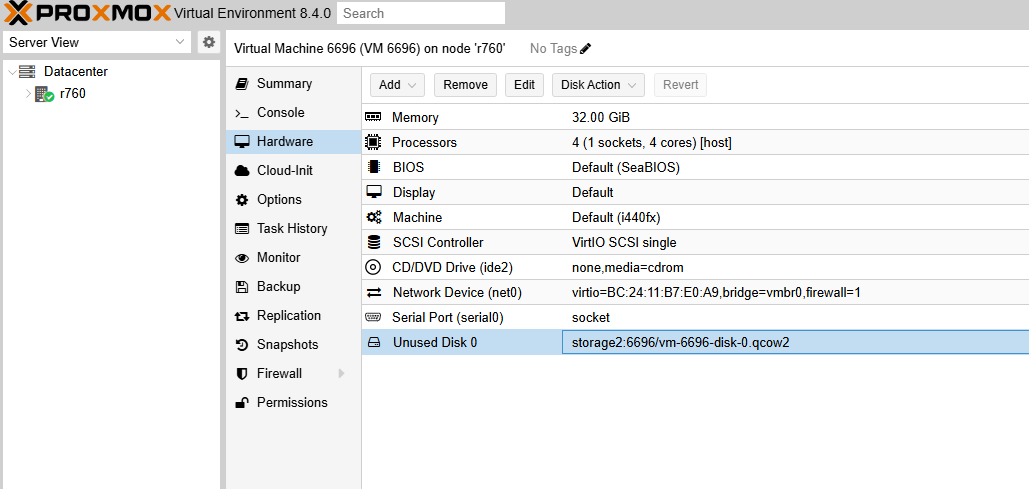Click the Unused Disk 0 drive icon
The width and height of the screenshot is (1029, 489).
pos(374,342)
